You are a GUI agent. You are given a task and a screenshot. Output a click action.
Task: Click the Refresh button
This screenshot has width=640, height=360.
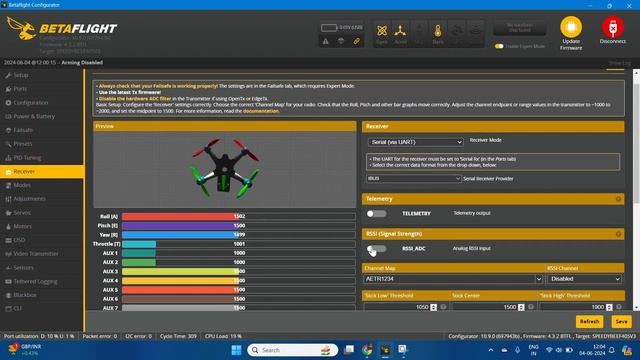[589, 322]
